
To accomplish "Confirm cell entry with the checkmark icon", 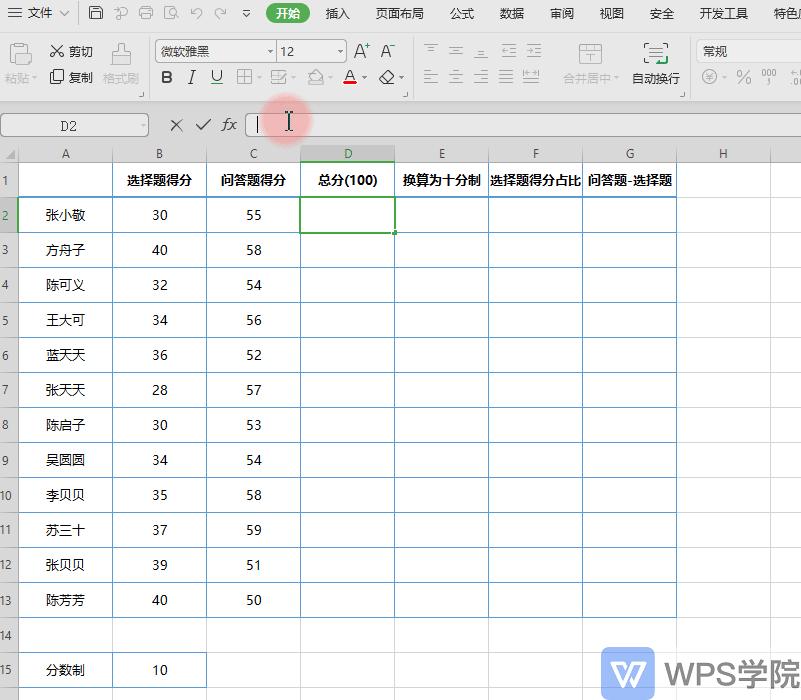I will 203,122.
